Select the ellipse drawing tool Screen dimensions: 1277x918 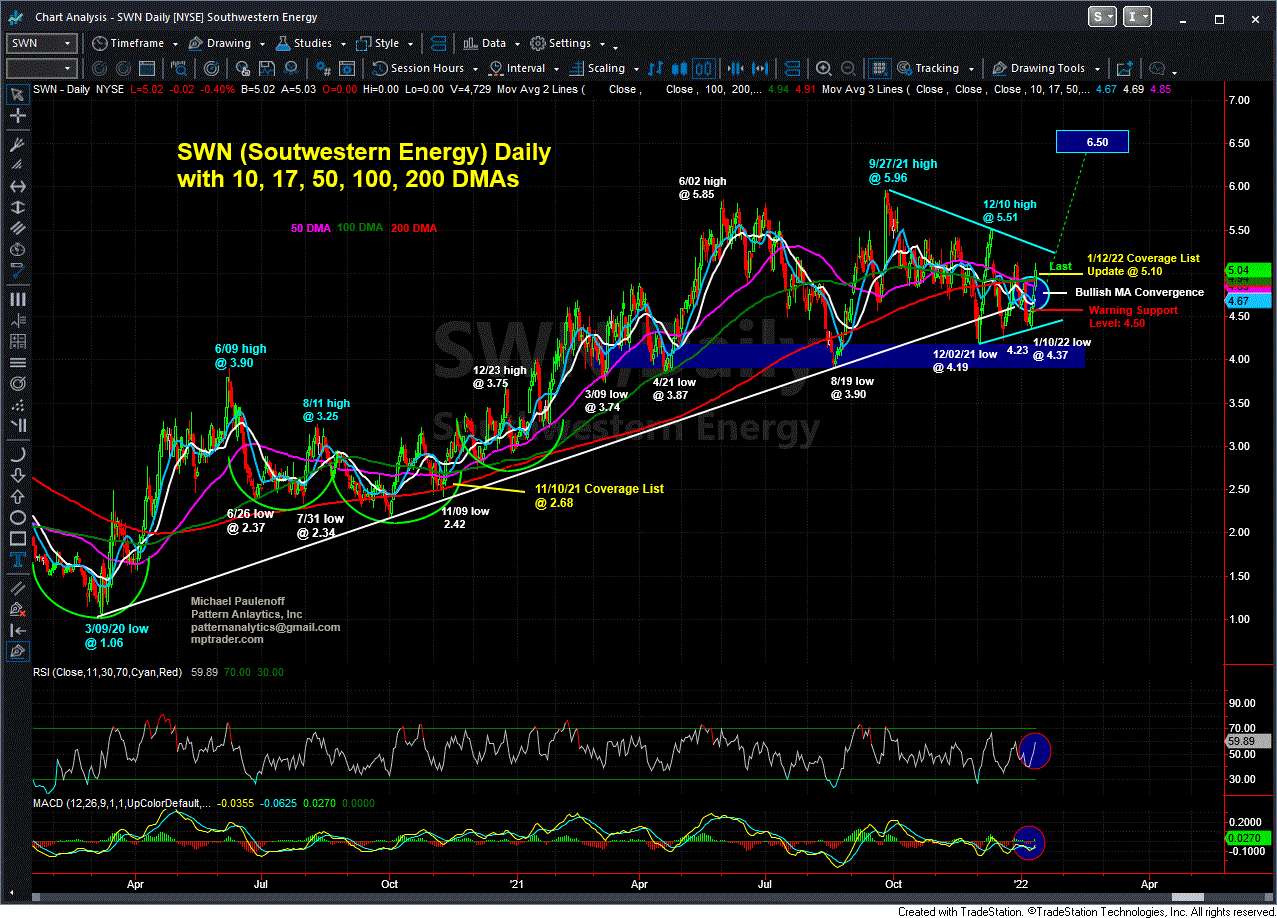tap(17, 518)
